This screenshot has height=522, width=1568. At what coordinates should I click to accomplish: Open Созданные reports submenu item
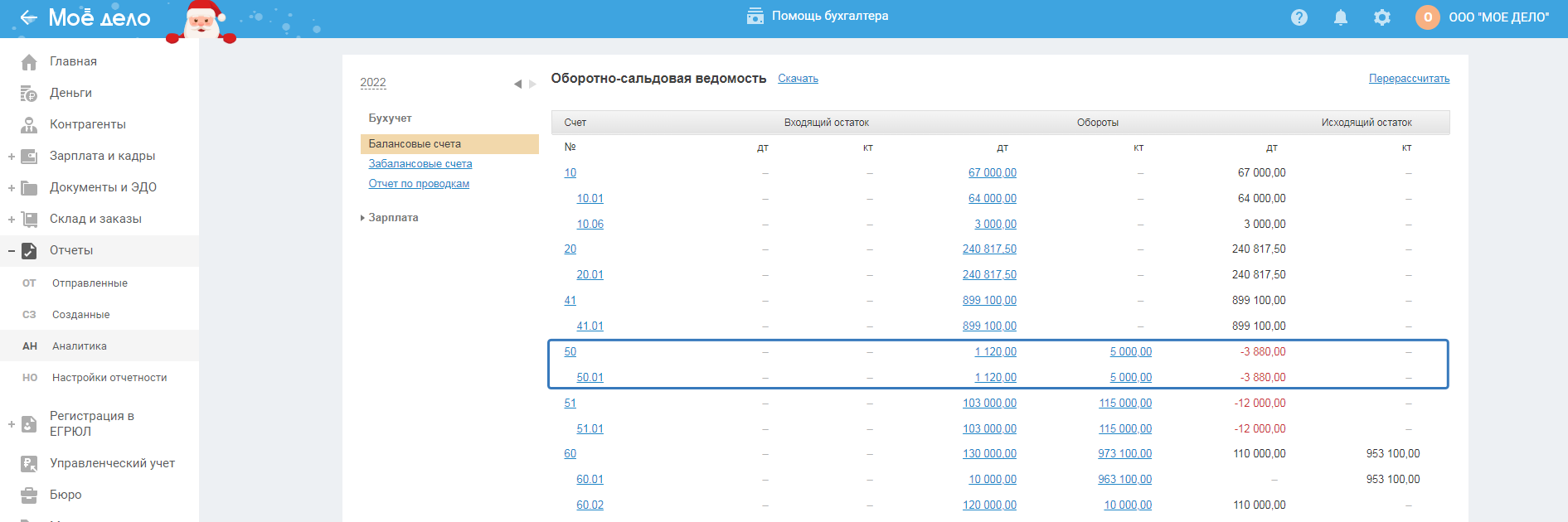(x=80, y=315)
